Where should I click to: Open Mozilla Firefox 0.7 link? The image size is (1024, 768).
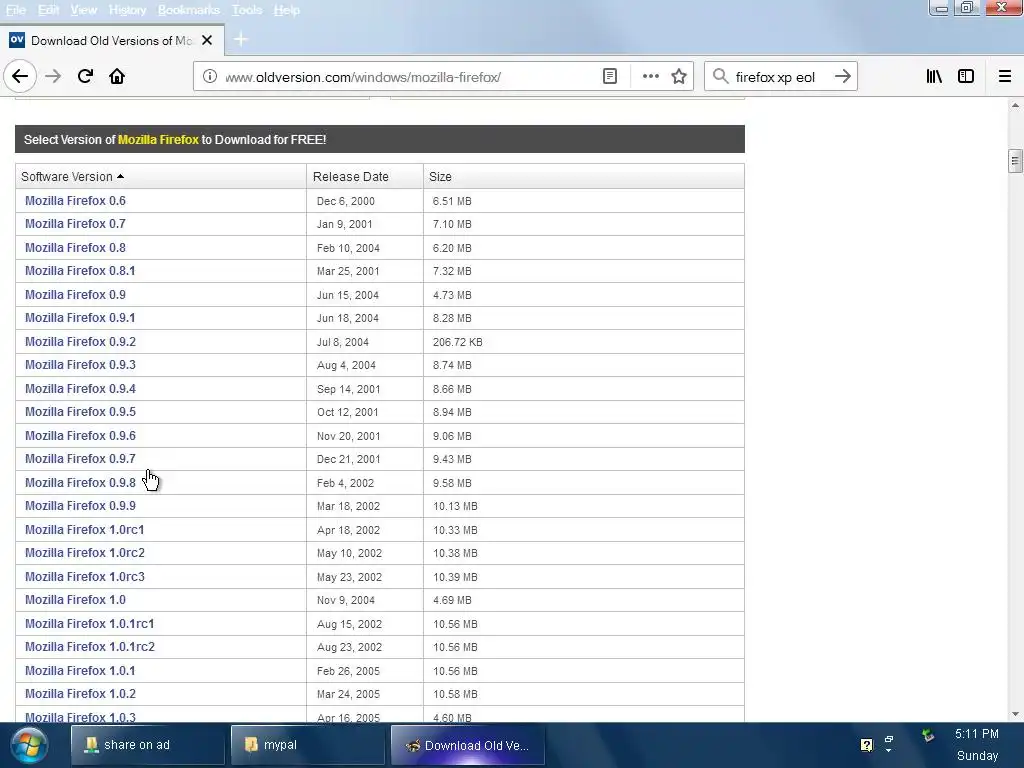[75, 224]
